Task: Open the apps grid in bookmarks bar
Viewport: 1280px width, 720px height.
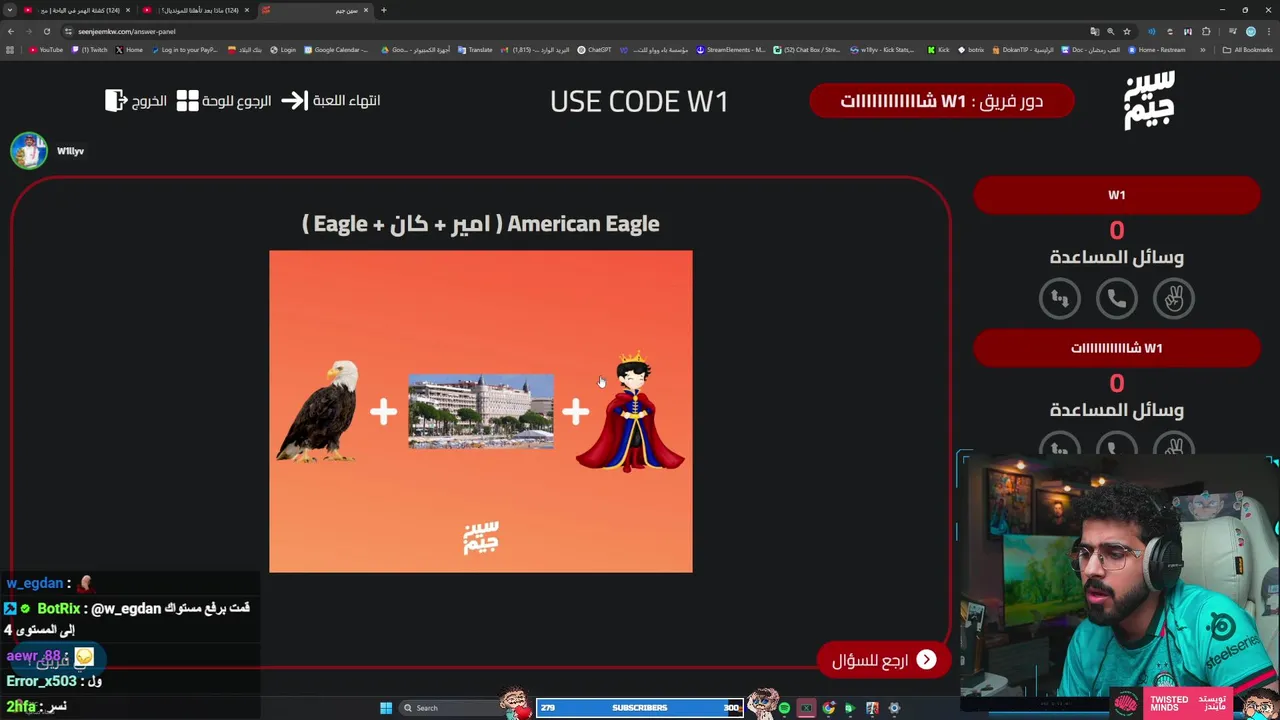Action: tap(11, 49)
